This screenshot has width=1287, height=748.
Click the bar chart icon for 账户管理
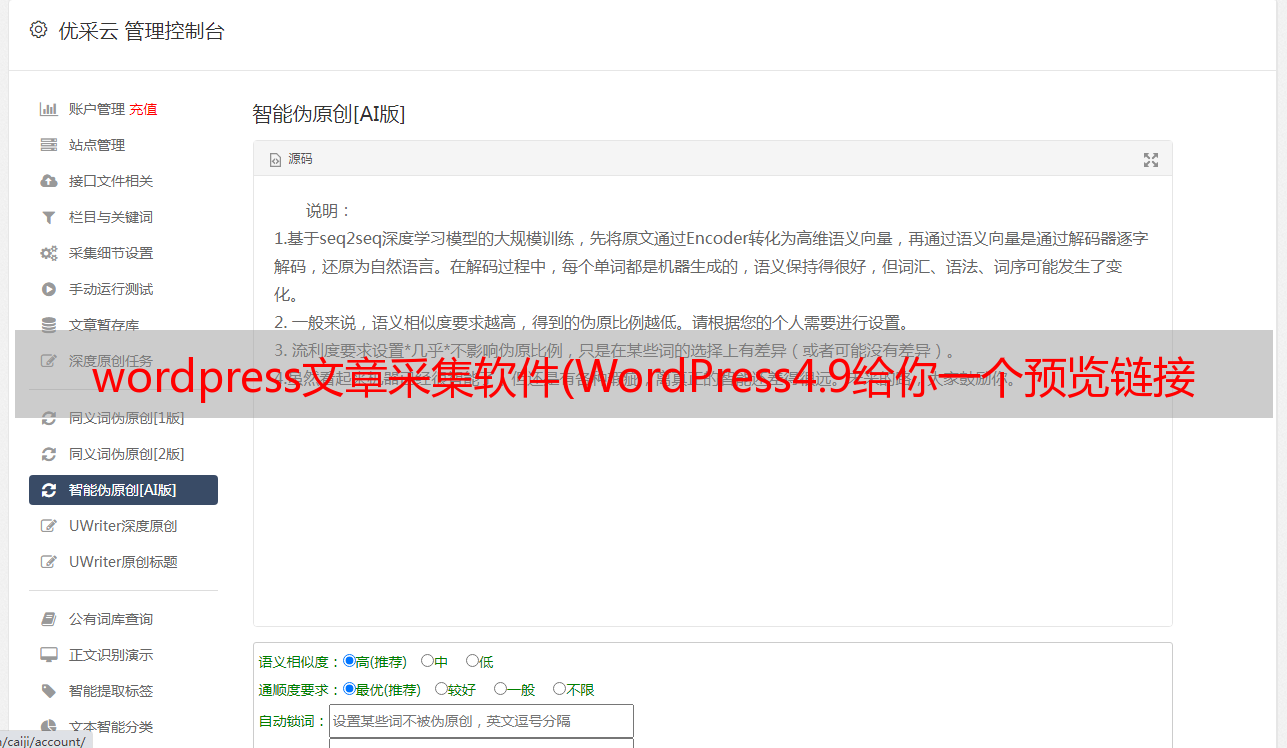[48, 109]
